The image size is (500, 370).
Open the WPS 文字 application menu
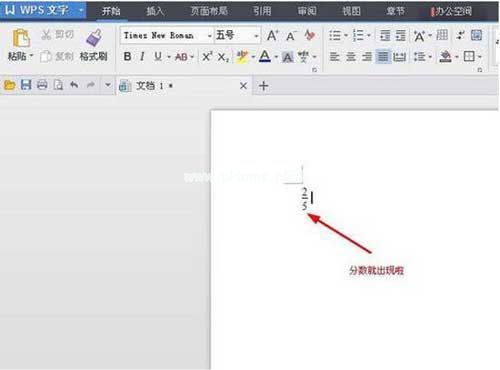[43, 10]
